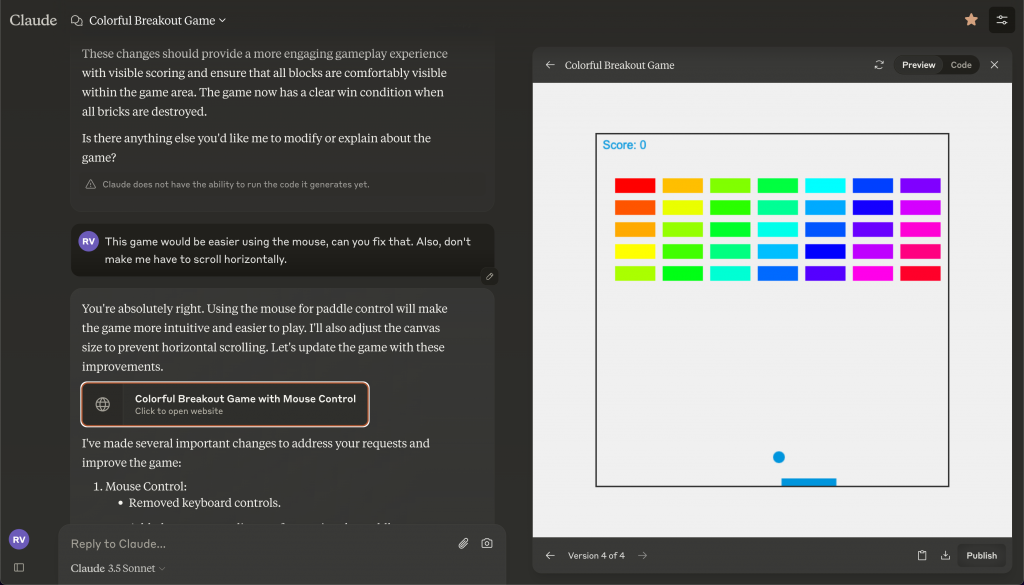The height and width of the screenshot is (585, 1024).
Task: Go back using artifact header arrow
Action: 550,65
